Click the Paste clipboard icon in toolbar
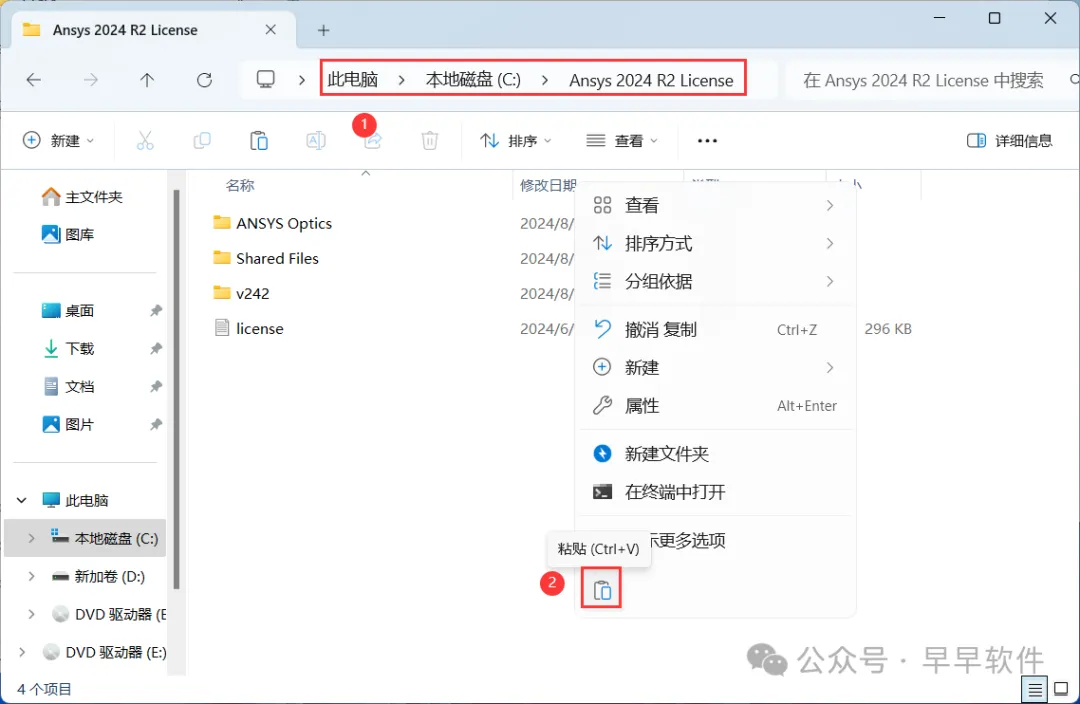The height and width of the screenshot is (704, 1080). (x=259, y=141)
